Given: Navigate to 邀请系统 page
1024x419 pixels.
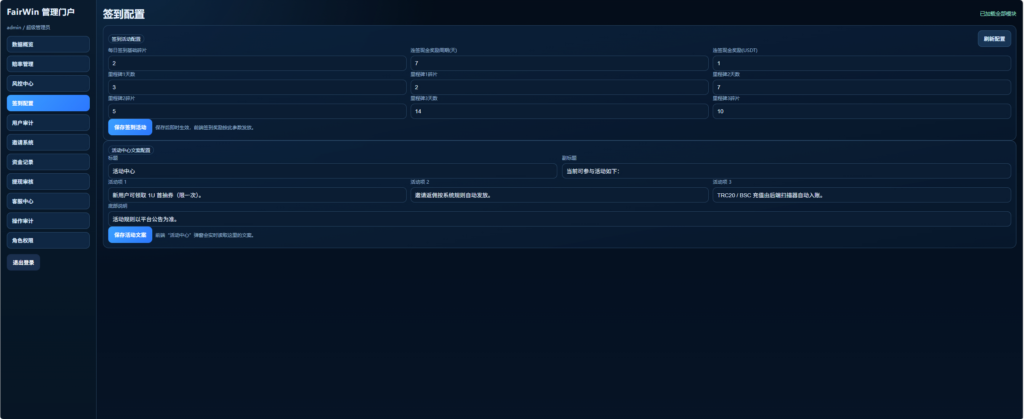Looking at the screenshot, I should [48, 142].
